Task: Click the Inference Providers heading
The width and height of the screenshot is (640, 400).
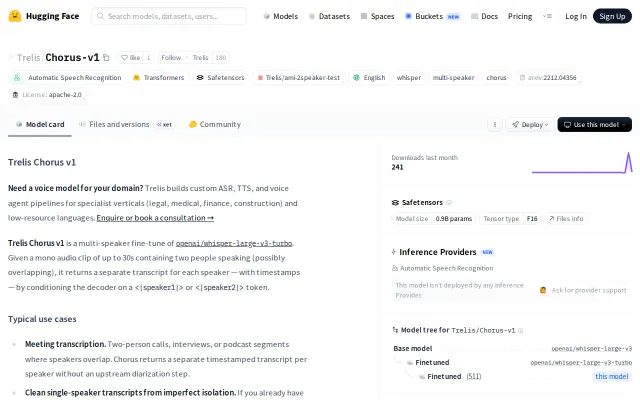Action: pos(438,252)
